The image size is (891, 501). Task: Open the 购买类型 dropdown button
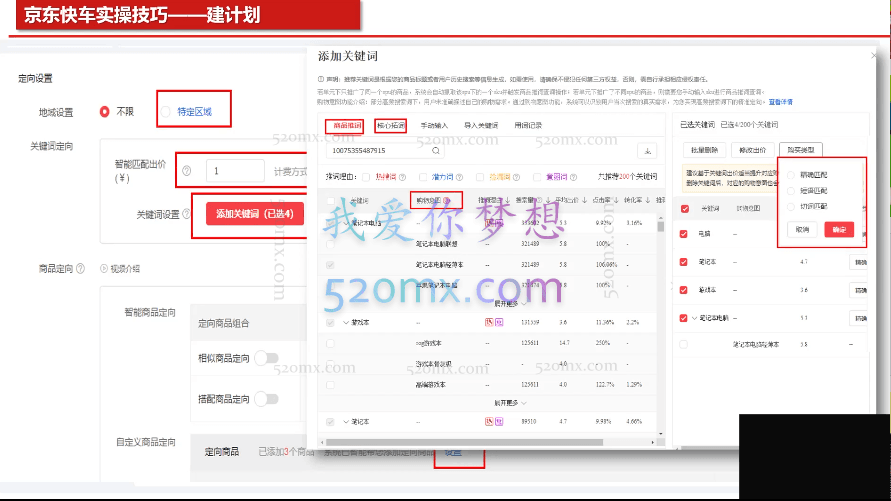coord(801,150)
